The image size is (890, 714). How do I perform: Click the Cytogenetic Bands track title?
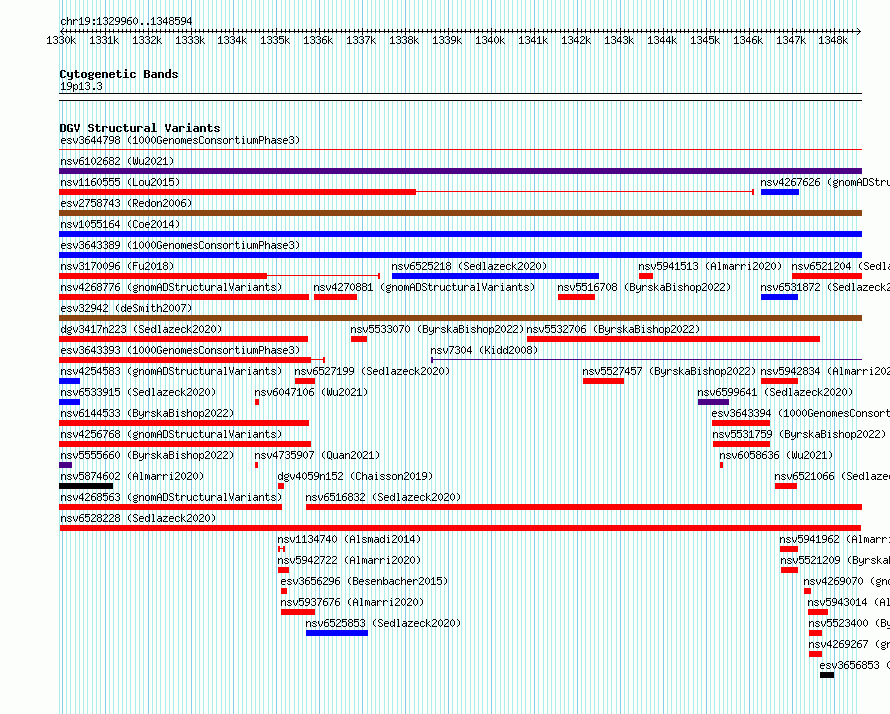(x=119, y=74)
